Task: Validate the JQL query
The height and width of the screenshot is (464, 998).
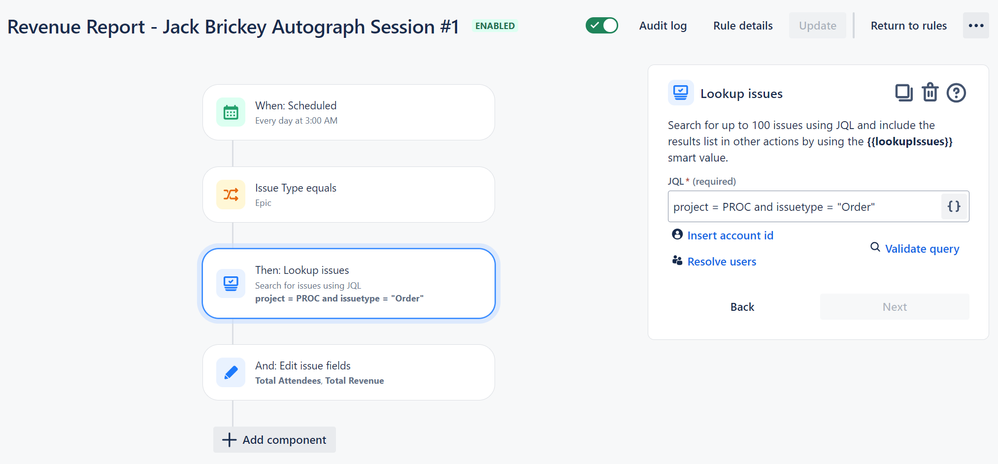Action: (x=915, y=249)
